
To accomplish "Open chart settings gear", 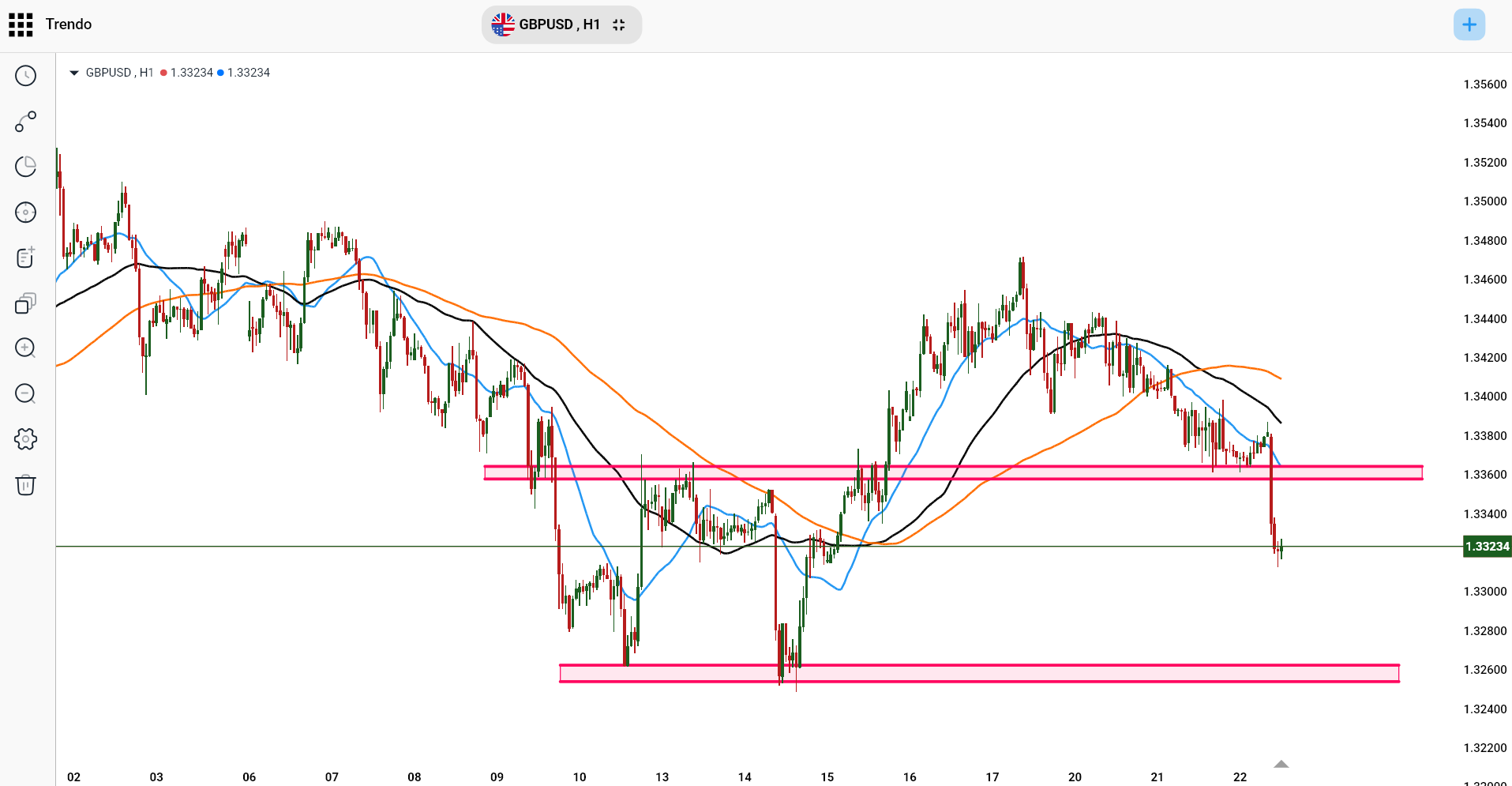I will [25, 439].
